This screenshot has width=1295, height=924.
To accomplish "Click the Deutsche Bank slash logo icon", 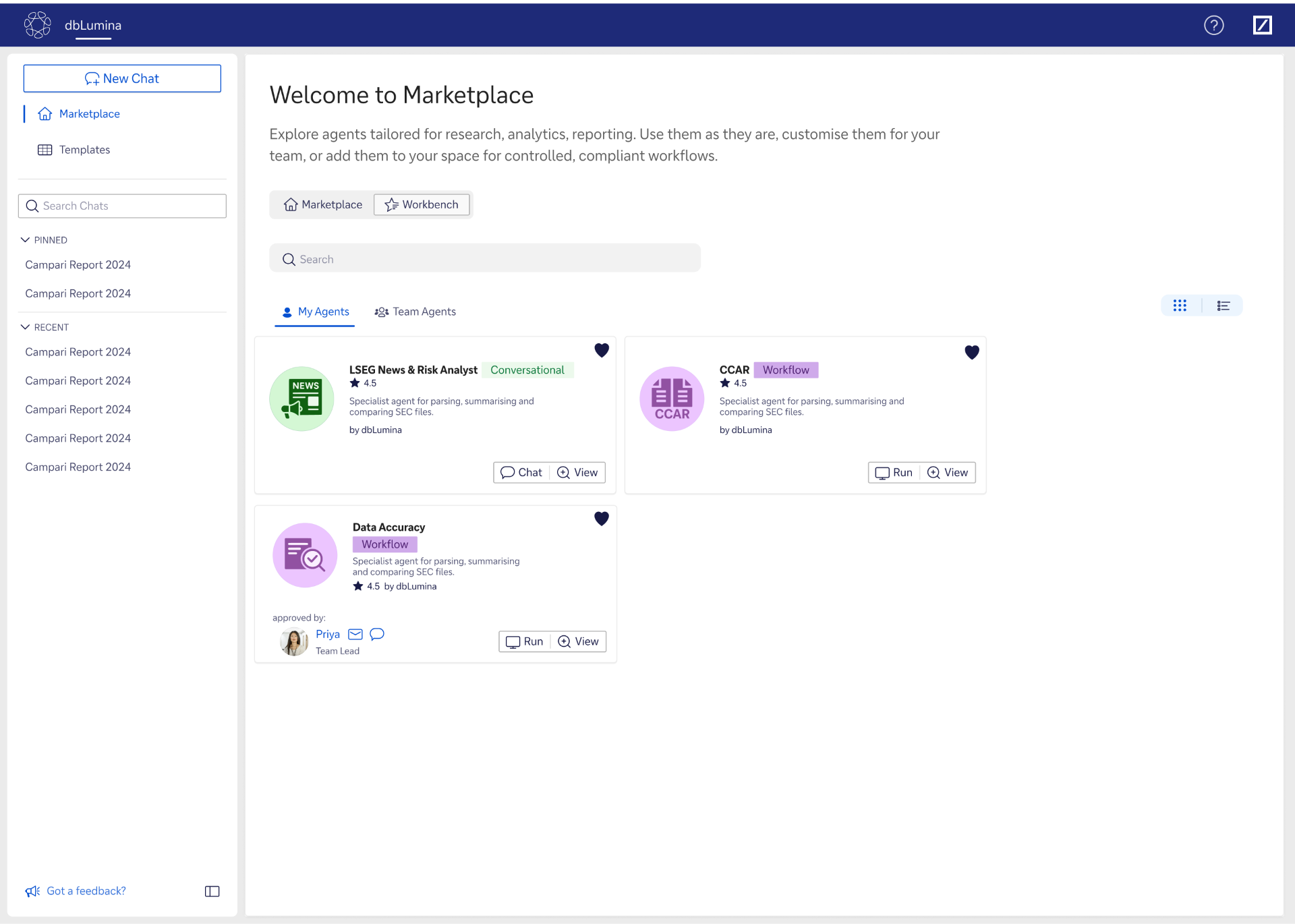I will tap(1263, 25).
